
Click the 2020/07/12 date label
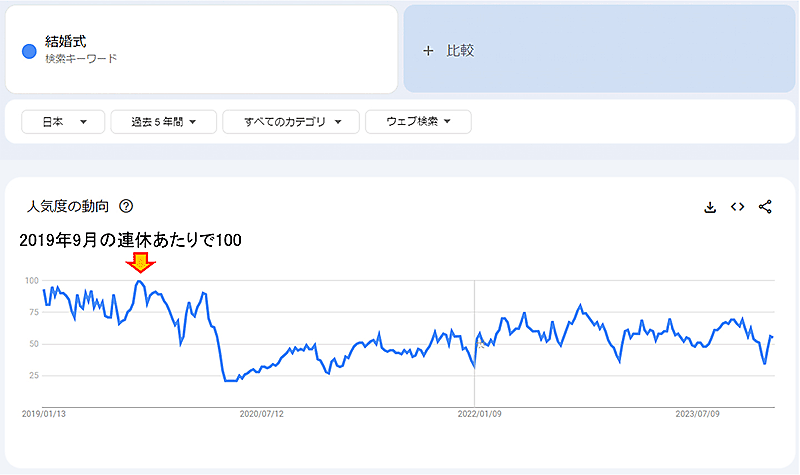point(262,412)
